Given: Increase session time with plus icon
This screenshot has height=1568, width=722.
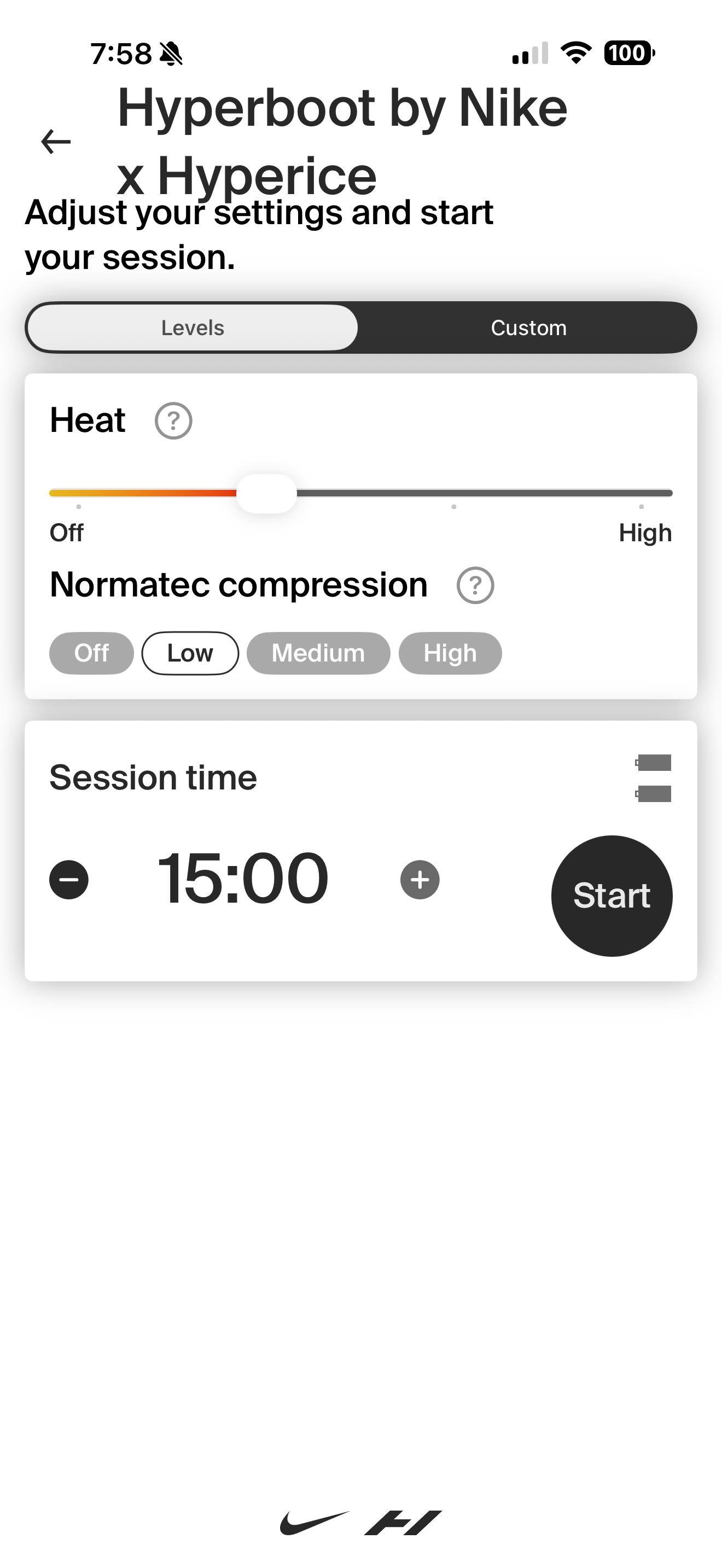Looking at the screenshot, I should coord(420,880).
